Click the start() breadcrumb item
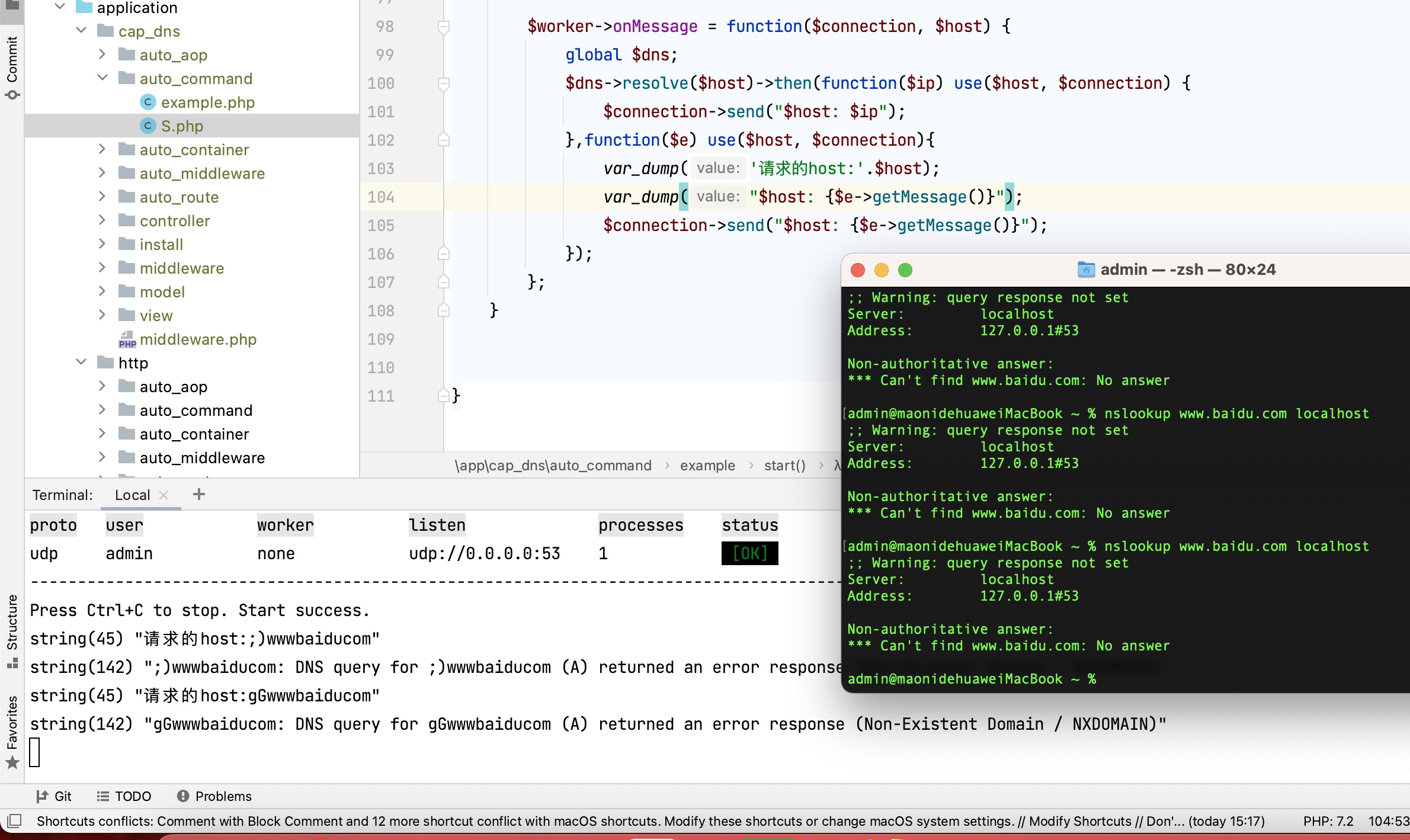 pos(784,466)
